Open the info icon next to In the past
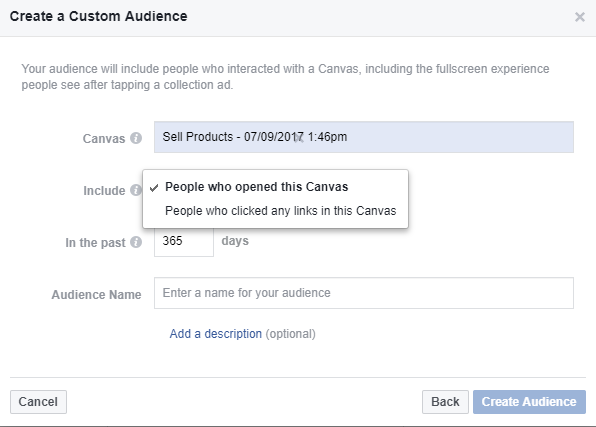596x427 pixels. point(136,242)
